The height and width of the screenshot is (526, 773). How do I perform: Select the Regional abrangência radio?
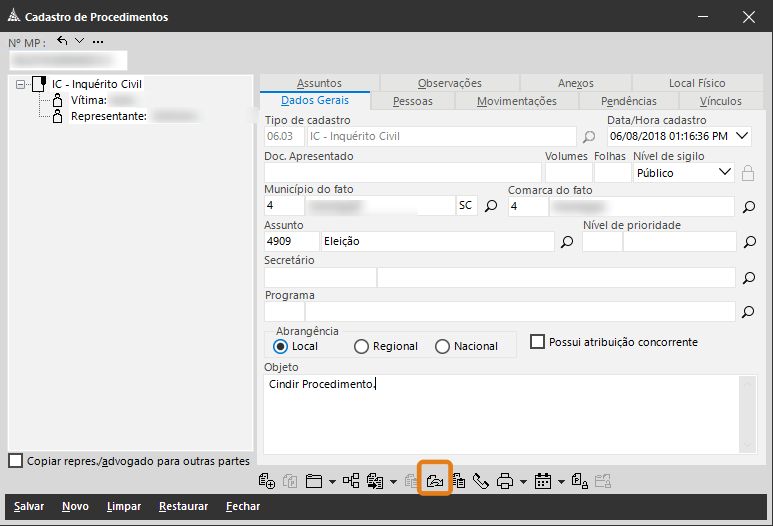point(361,347)
